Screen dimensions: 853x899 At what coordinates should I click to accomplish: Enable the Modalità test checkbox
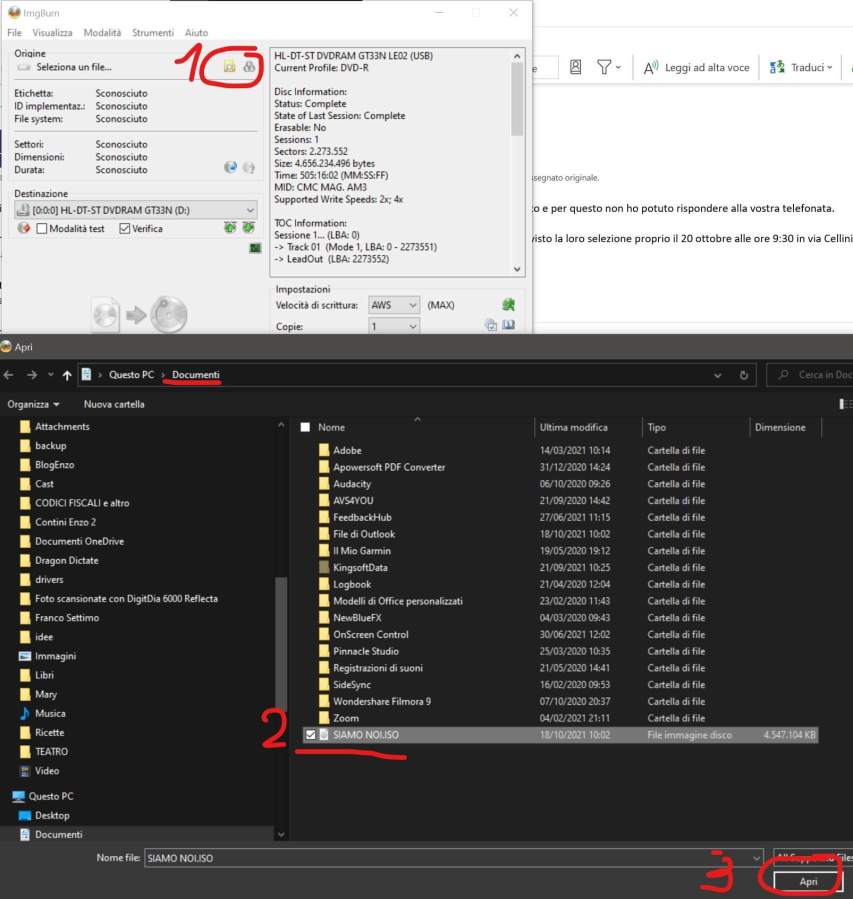click(x=42, y=229)
